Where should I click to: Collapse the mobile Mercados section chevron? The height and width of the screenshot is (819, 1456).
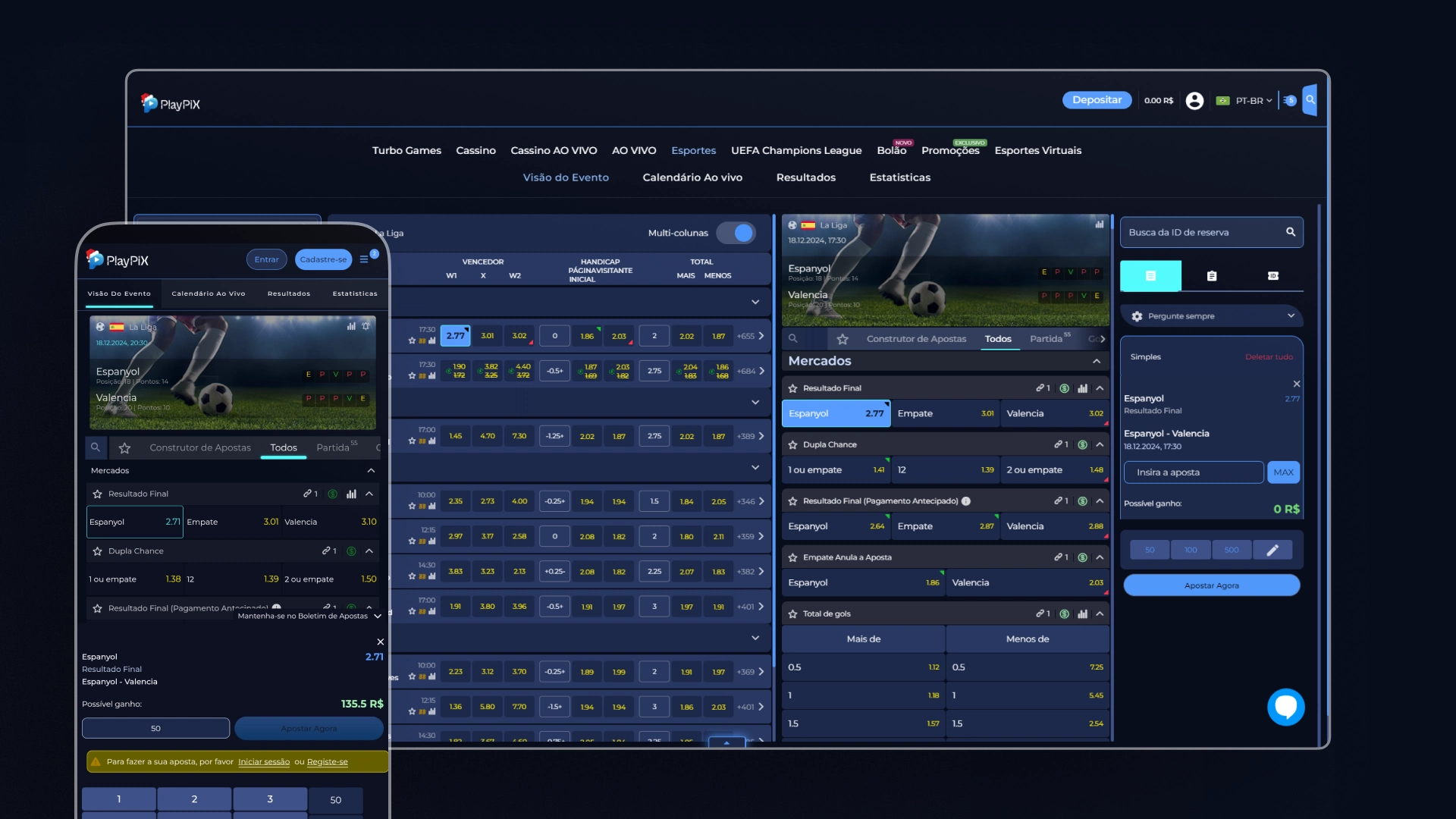371,471
